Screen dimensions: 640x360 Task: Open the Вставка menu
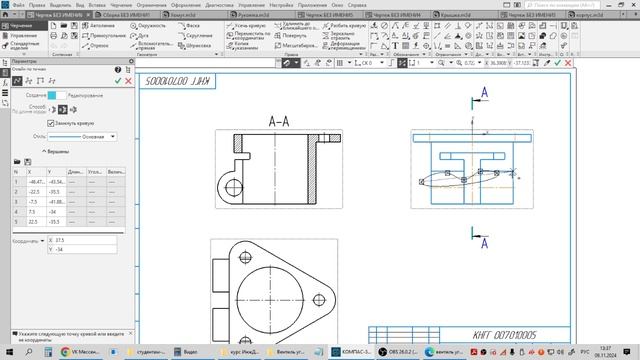pos(97,5)
